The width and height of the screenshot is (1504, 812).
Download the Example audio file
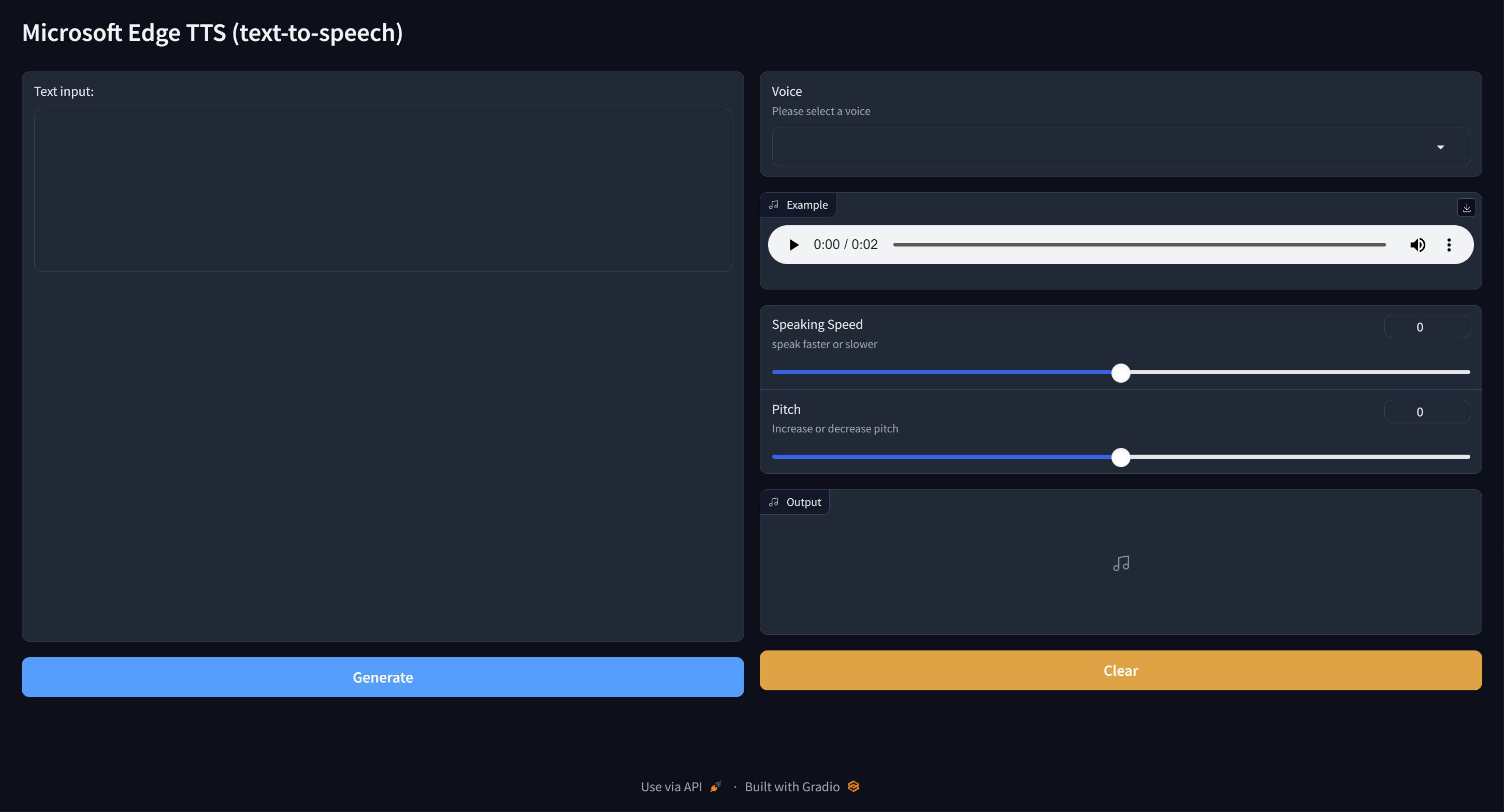point(1466,208)
